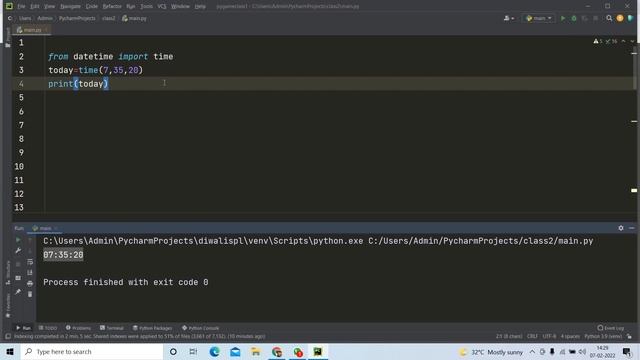Click class2 in the breadcrumb path

click(109, 18)
